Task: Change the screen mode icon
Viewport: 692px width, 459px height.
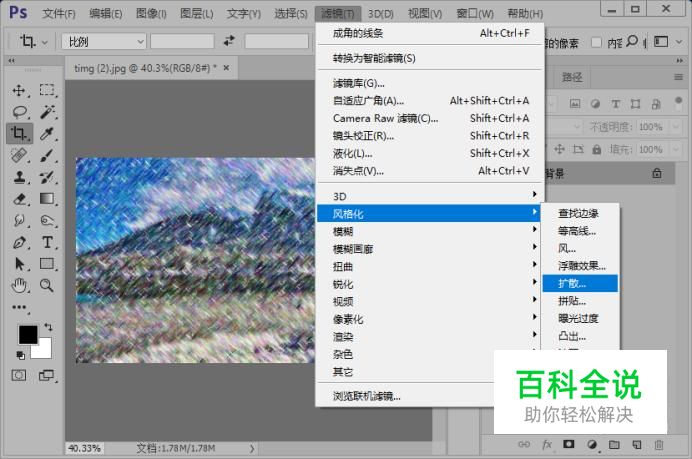Action: (x=46, y=376)
